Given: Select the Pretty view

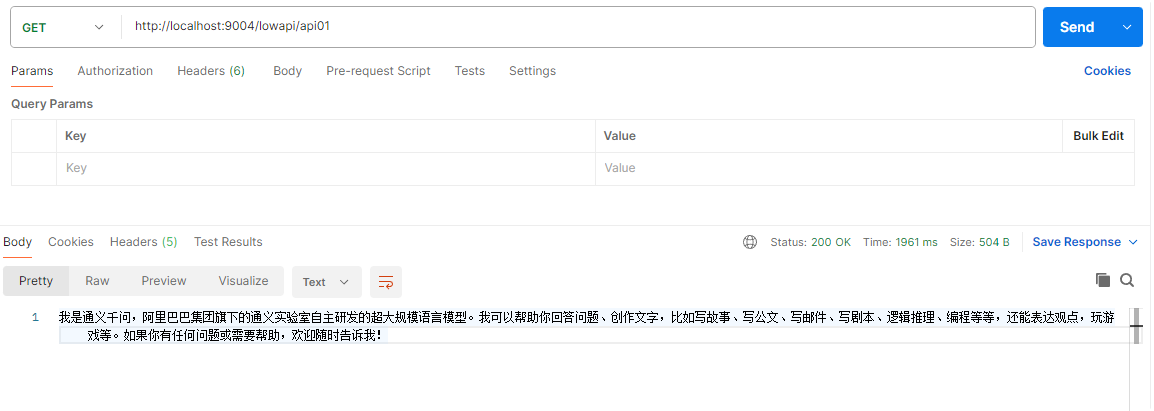Looking at the screenshot, I should tap(36, 281).
